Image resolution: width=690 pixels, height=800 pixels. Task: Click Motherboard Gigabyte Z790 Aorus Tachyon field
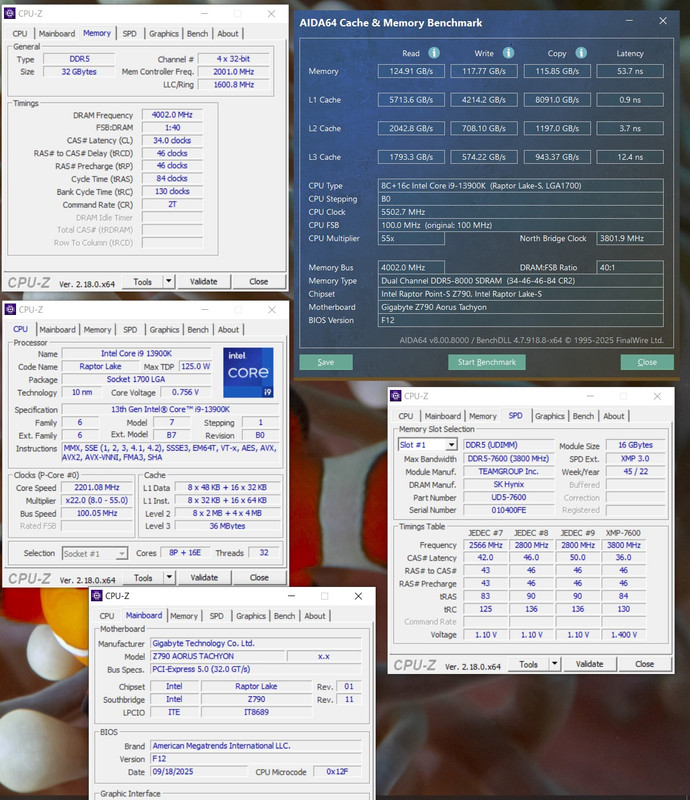(521, 307)
